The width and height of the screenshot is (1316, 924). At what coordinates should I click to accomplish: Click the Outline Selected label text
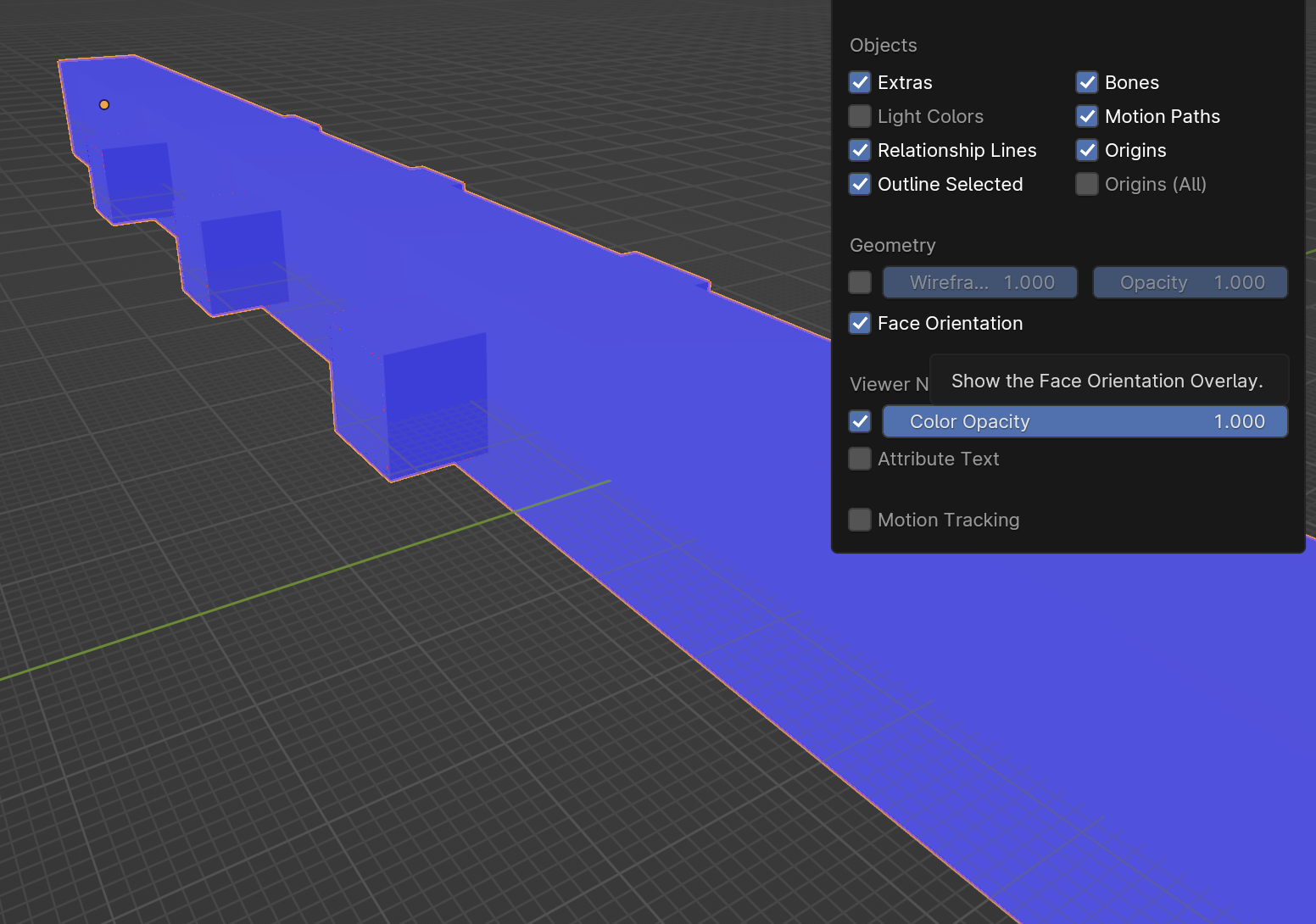tap(951, 184)
